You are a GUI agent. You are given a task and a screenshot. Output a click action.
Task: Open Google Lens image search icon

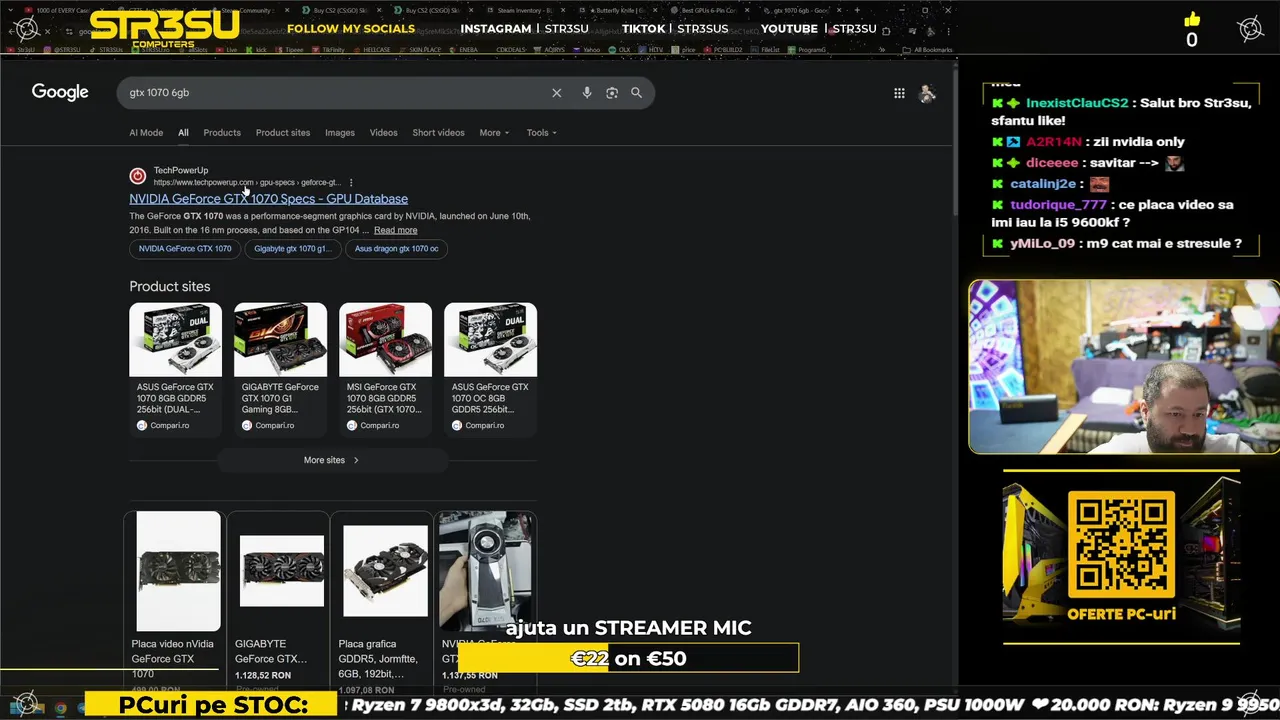tap(612, 93)
